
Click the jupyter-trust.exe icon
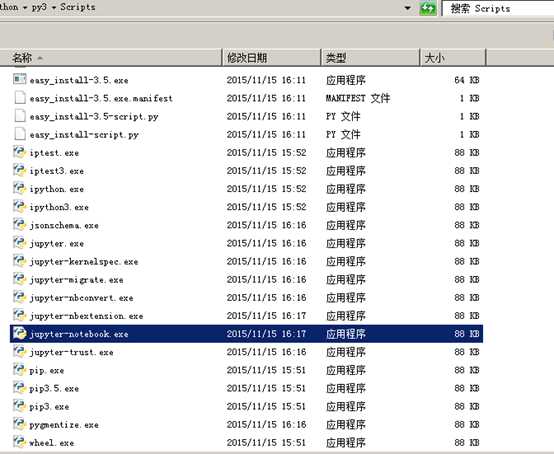tap(20, 351)
